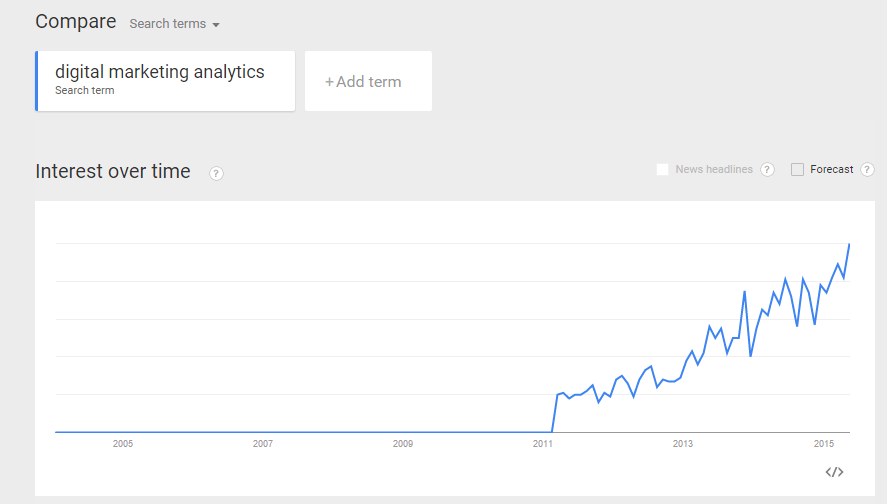The height and width of the screenshot is (504, 887).
Task: Open help icon beside Interest over time
Action: tap(216, 173)
